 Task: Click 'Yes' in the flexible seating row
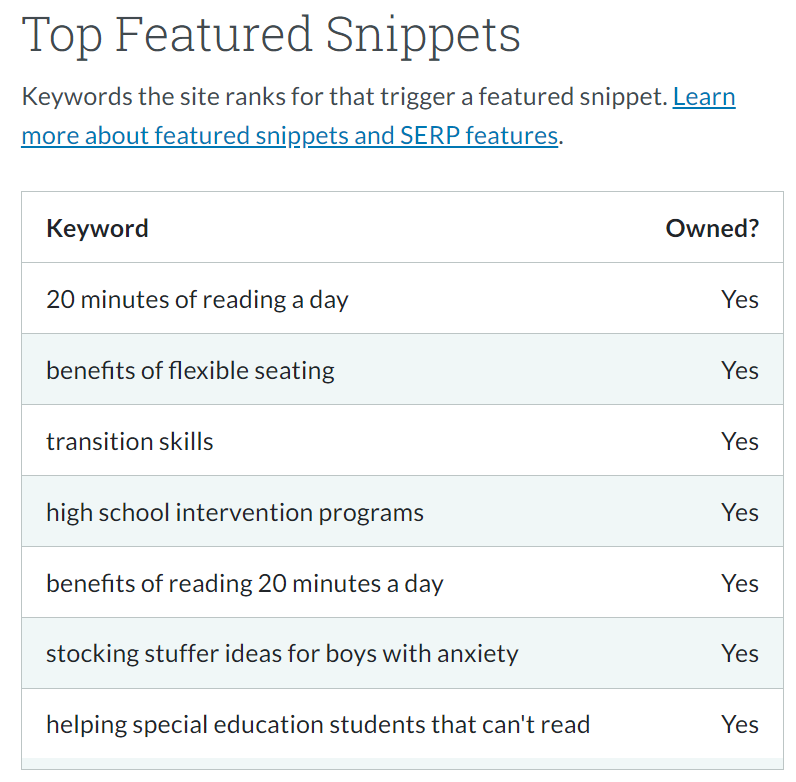[739, 370]
